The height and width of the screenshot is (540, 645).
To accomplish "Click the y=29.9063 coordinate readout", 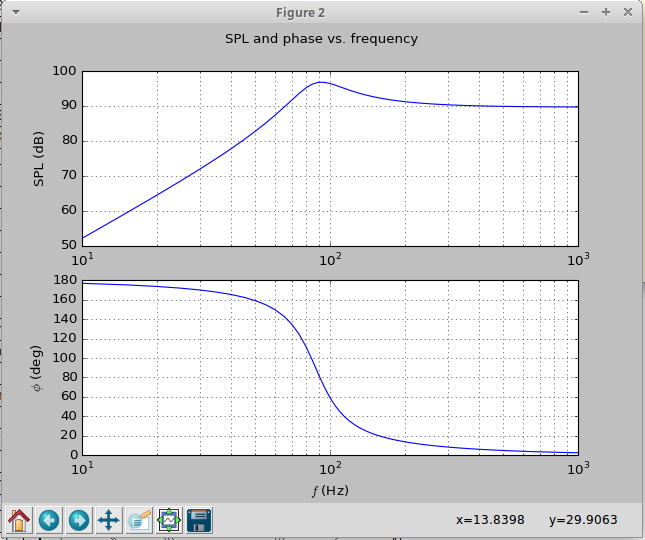I will (x=583, y=520).
